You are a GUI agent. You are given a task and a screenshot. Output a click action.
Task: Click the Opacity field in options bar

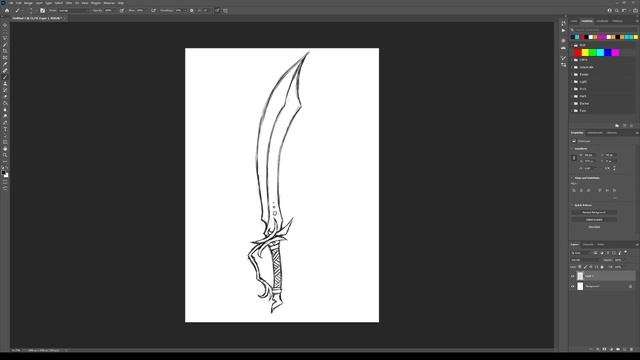[x=109, y=11]
